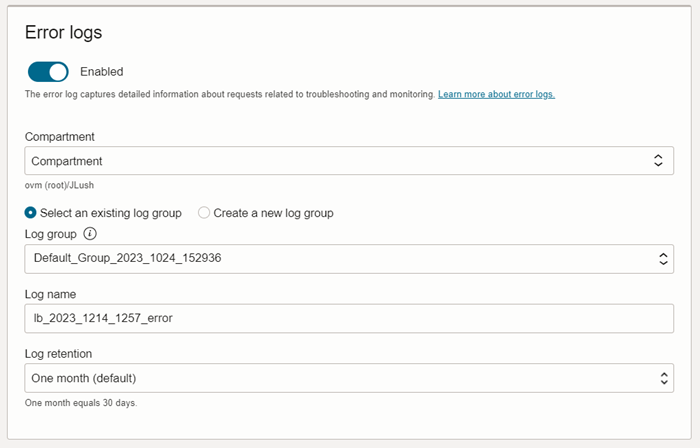Choose Select an existing log group radio
The height and width of the screenshot is (448, 700).
click(x=30, y=213)
